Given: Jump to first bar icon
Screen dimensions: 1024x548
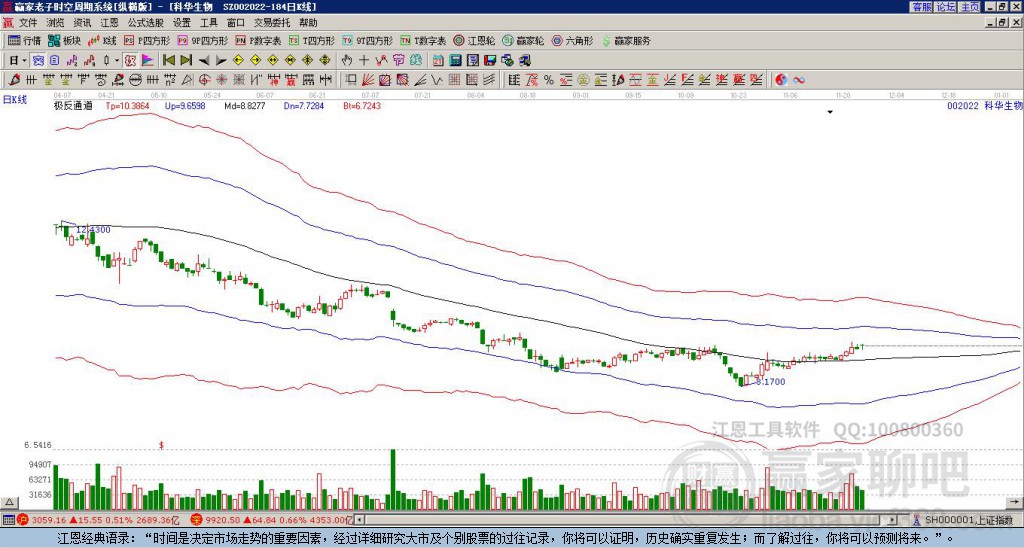Looking at the screenshot, I should click(x=168, y=61).
